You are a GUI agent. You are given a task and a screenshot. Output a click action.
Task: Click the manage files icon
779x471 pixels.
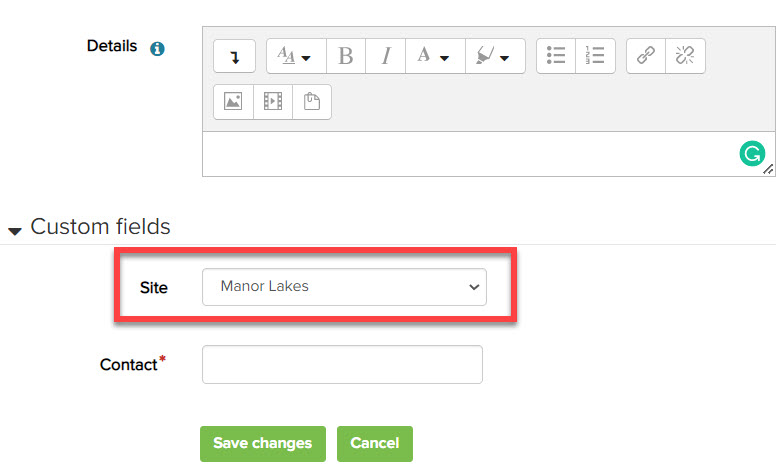pyautogui.click(x=312, y=102)
